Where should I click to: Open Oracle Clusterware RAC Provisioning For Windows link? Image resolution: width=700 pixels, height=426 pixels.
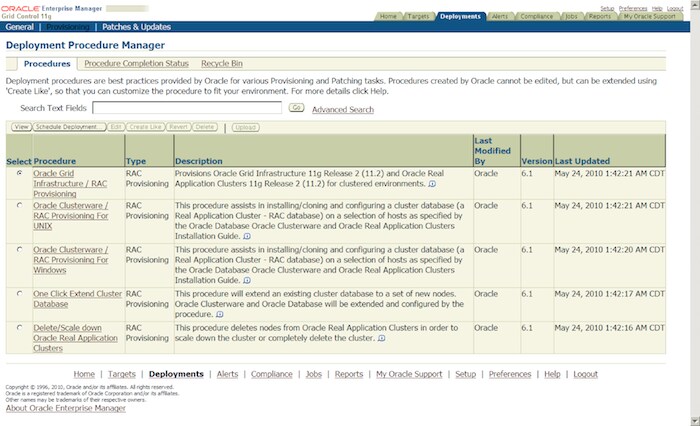[x=71, y=260]
